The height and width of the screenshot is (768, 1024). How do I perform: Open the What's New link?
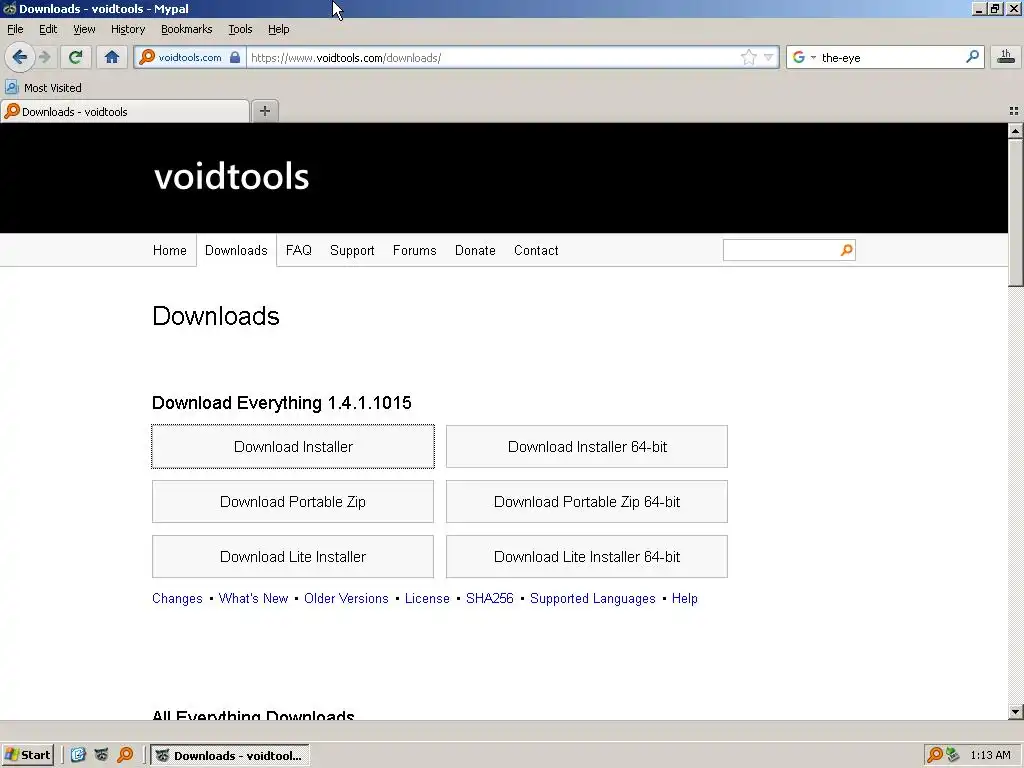click(x=253, y=599)
